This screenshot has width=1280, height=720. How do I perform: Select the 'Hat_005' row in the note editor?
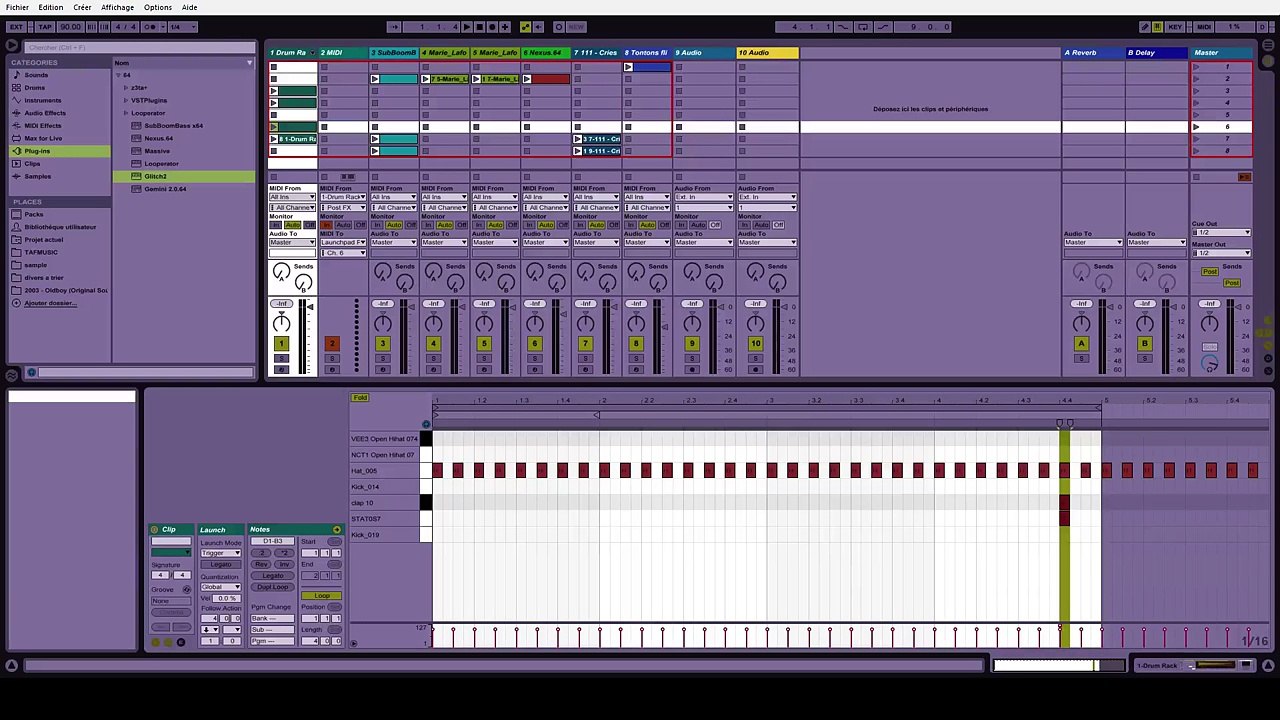coord(385,471)
